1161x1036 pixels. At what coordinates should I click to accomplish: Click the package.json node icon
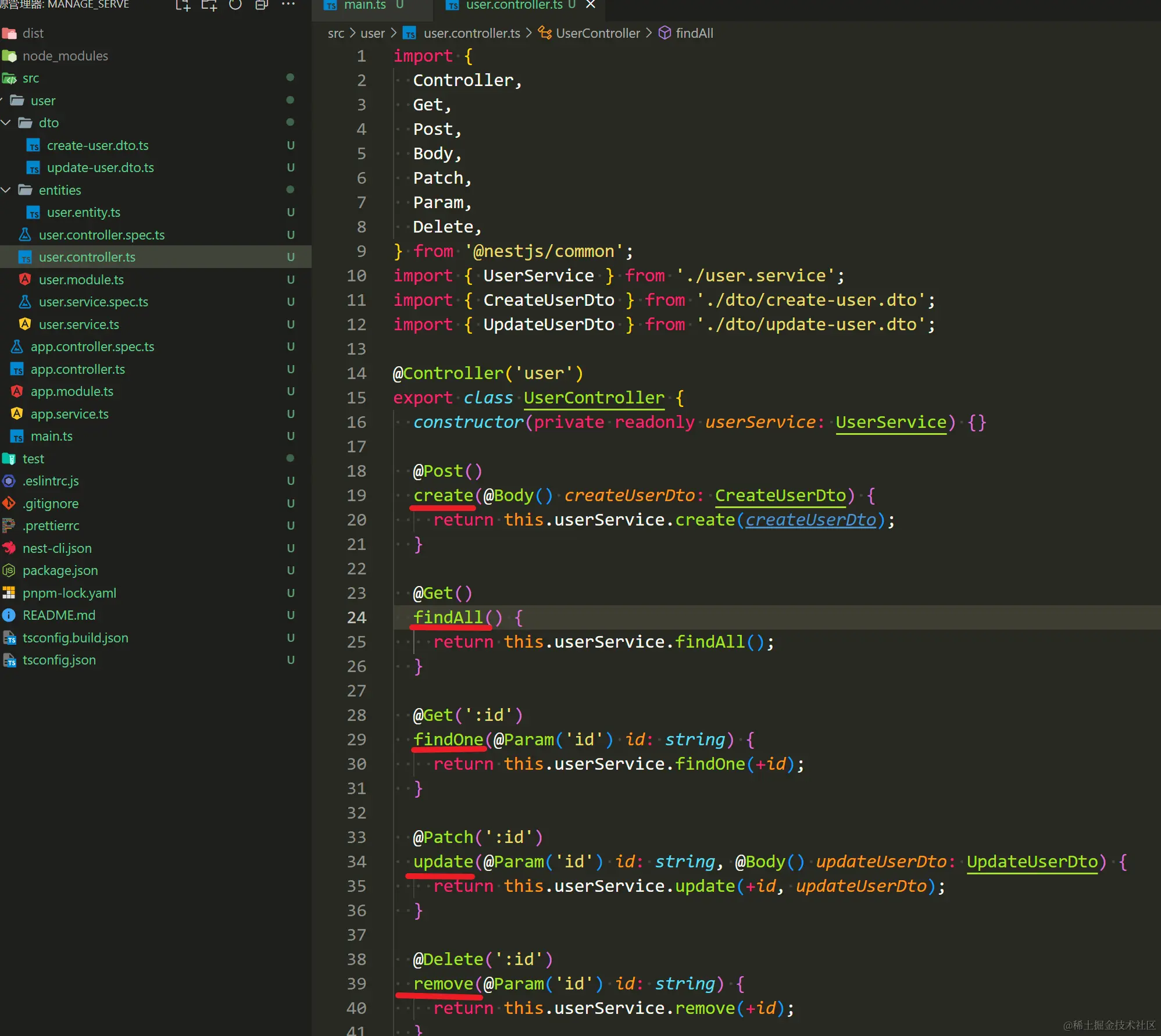(x=9, y=570)
